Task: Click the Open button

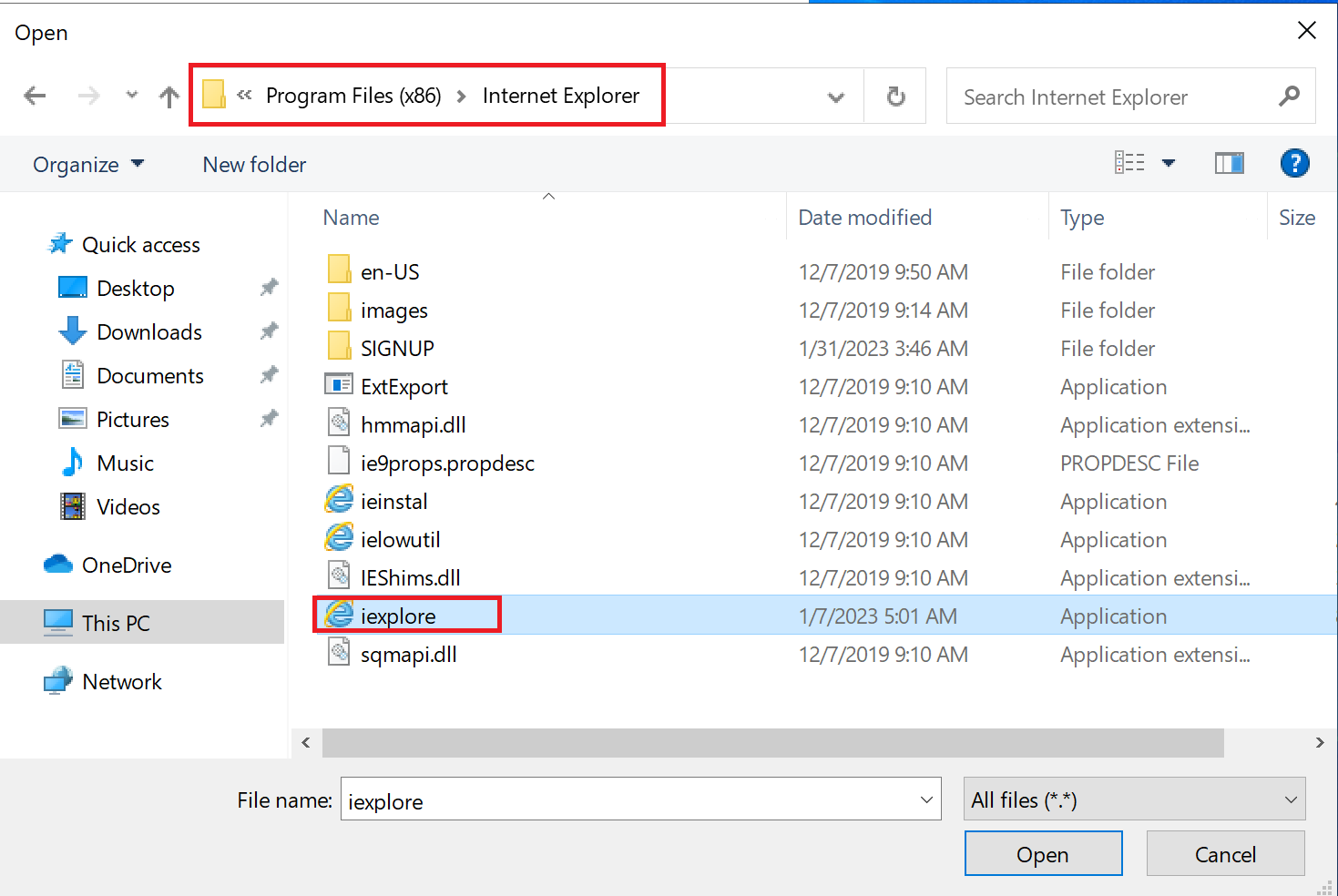Action: pos(1043,854)
